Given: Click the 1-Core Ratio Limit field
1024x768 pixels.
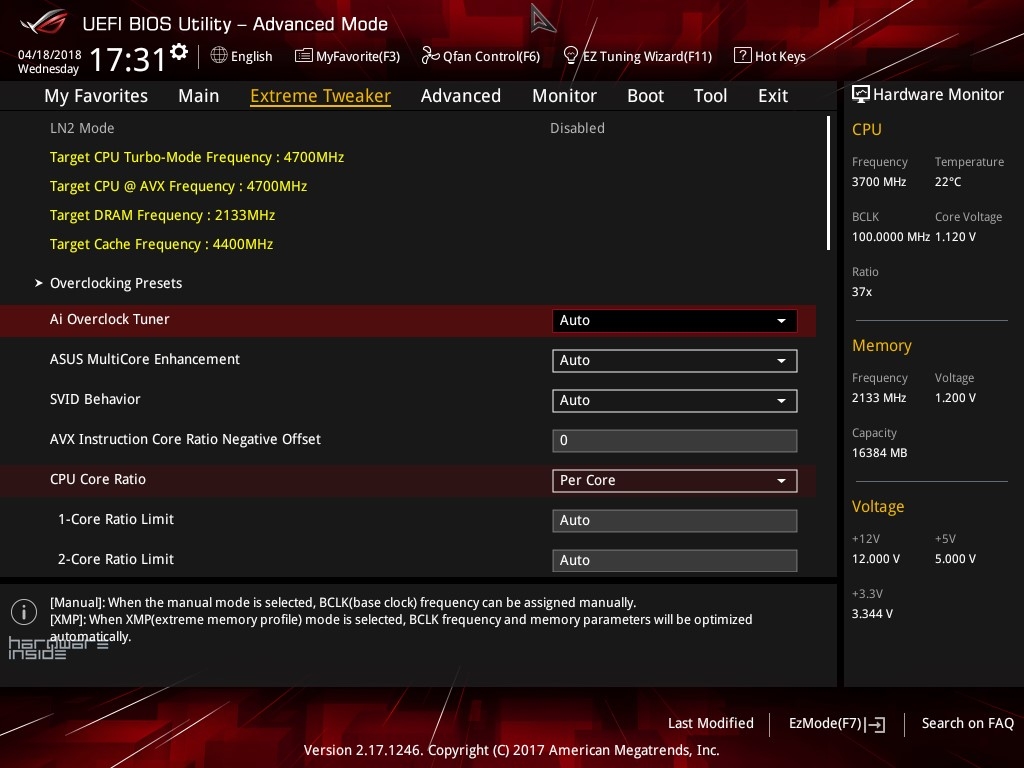Looking at the screenshot, I should [x=675, y=520].
